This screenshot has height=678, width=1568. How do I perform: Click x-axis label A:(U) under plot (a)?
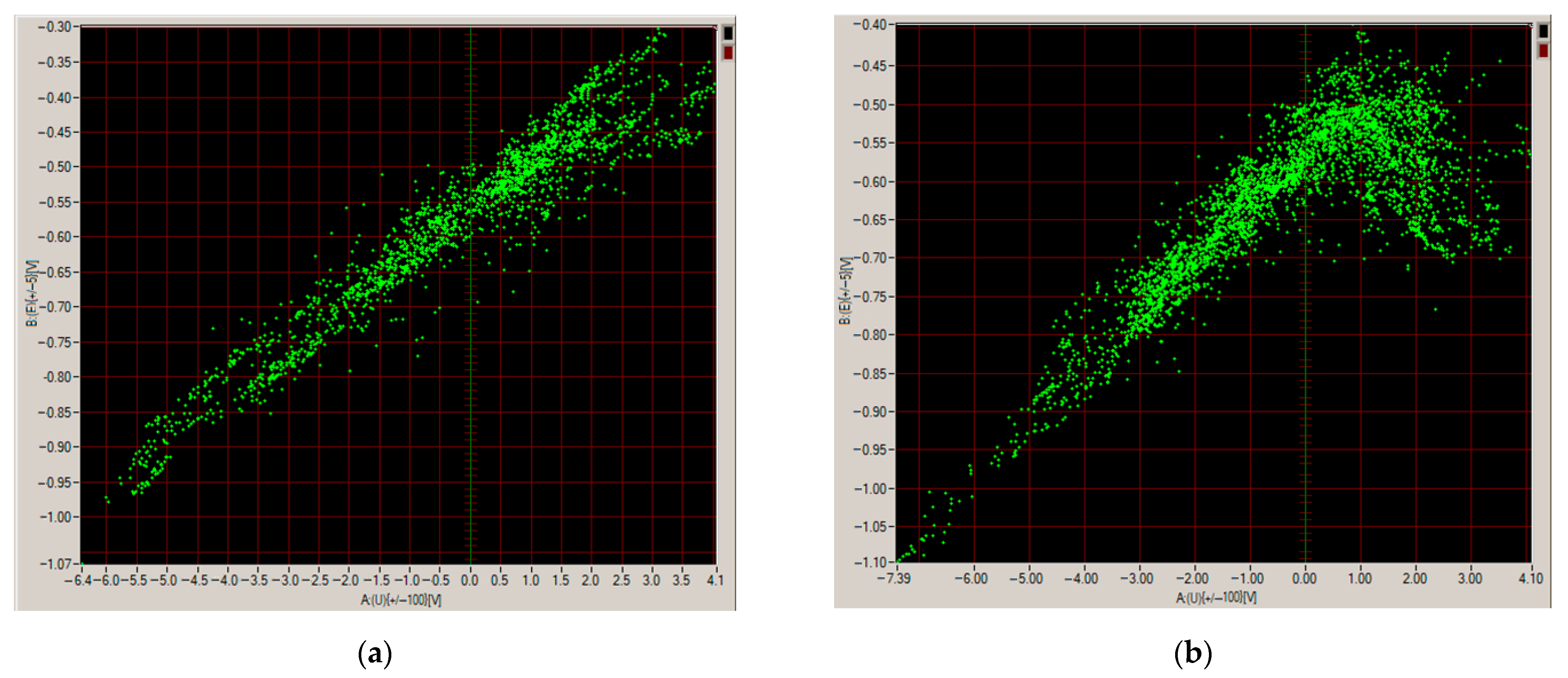tap(400, 600)
